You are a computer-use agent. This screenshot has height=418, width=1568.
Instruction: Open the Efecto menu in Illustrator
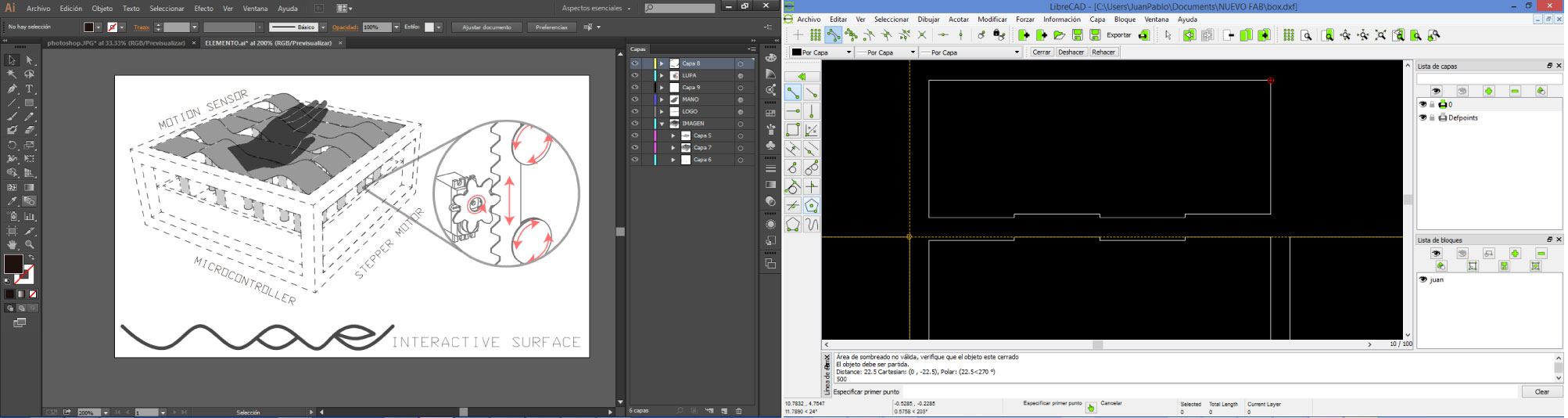click(203, 9)
